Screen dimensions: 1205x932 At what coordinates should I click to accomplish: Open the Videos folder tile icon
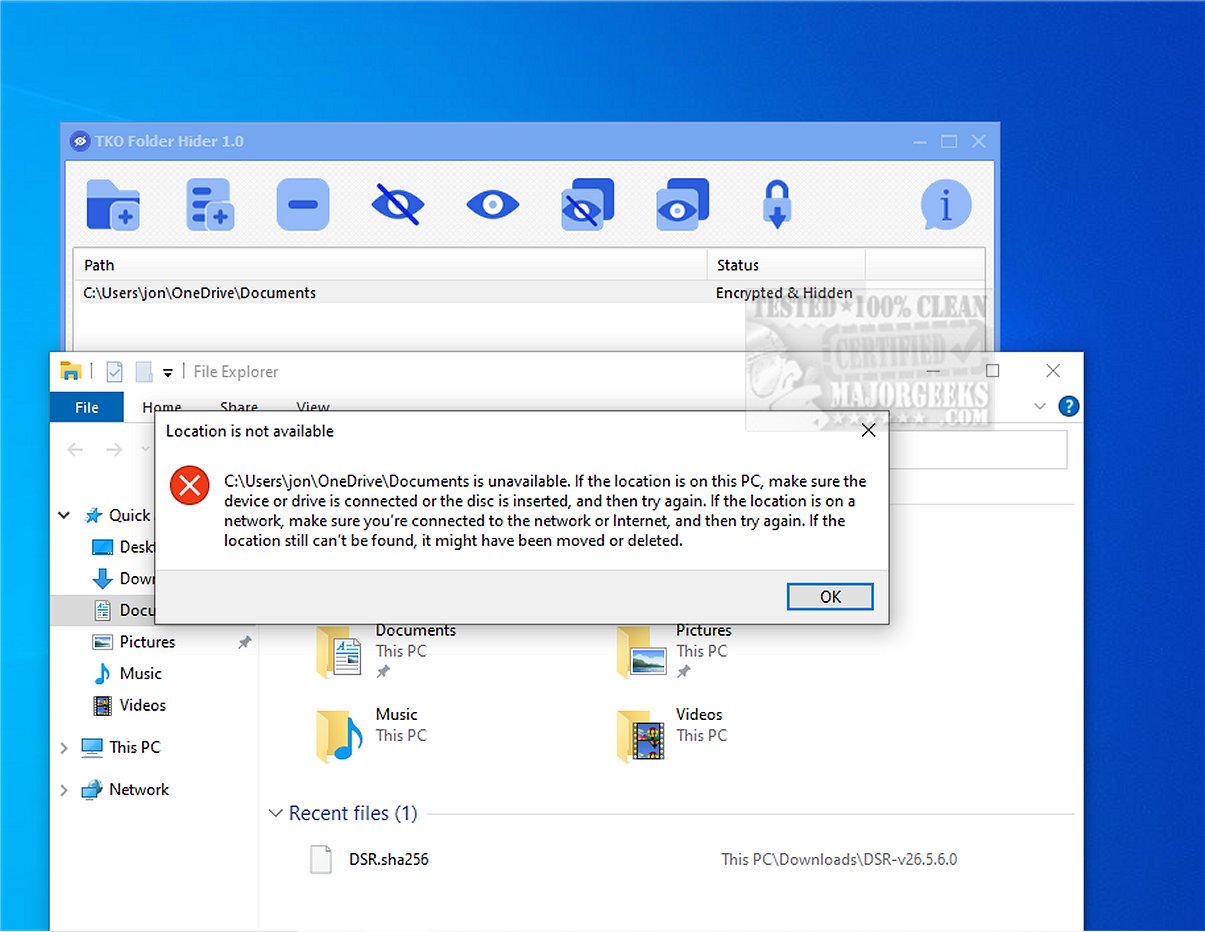[641, 736]
